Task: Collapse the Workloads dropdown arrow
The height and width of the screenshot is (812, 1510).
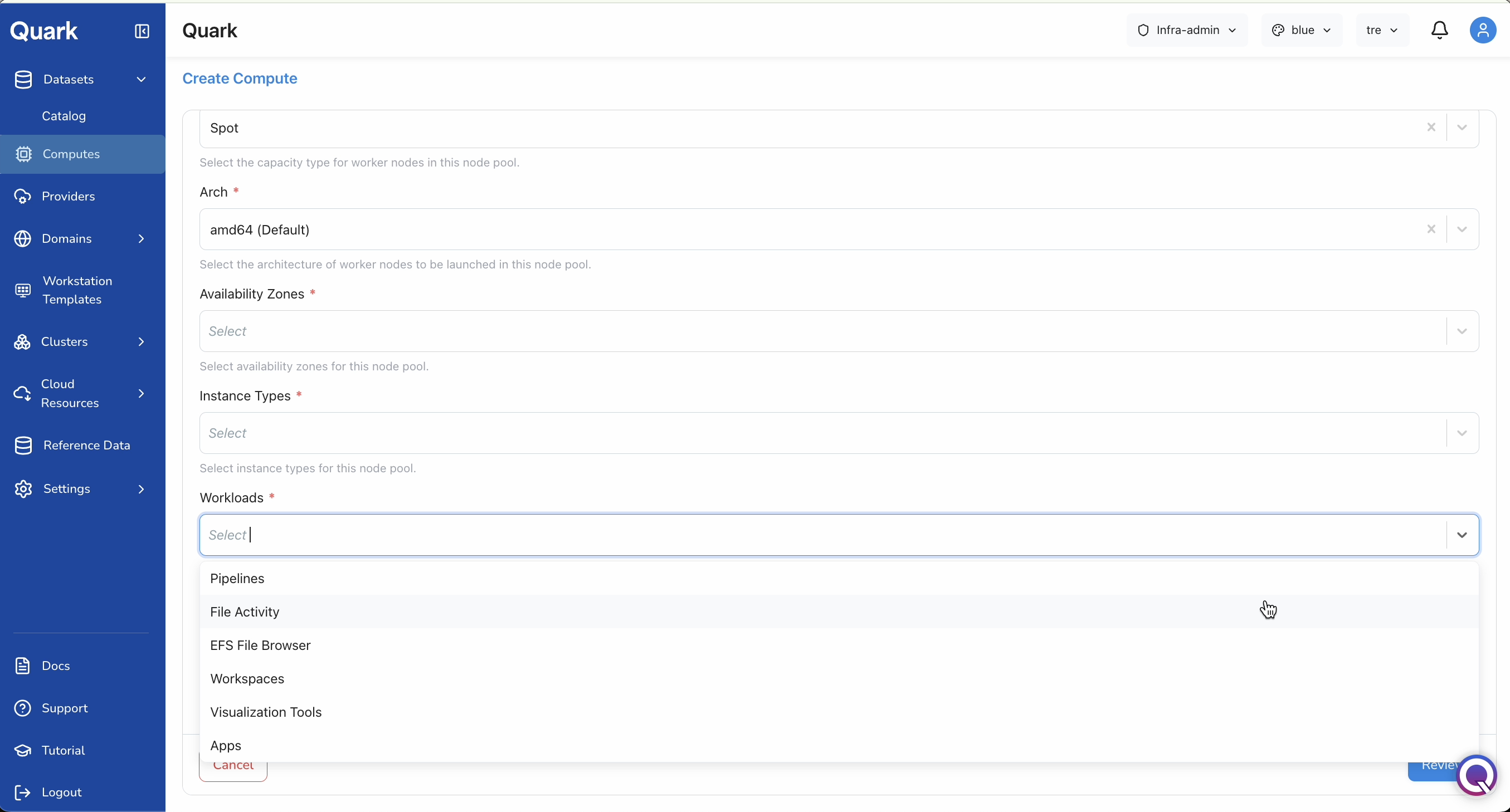Action: click(1462, 535)
